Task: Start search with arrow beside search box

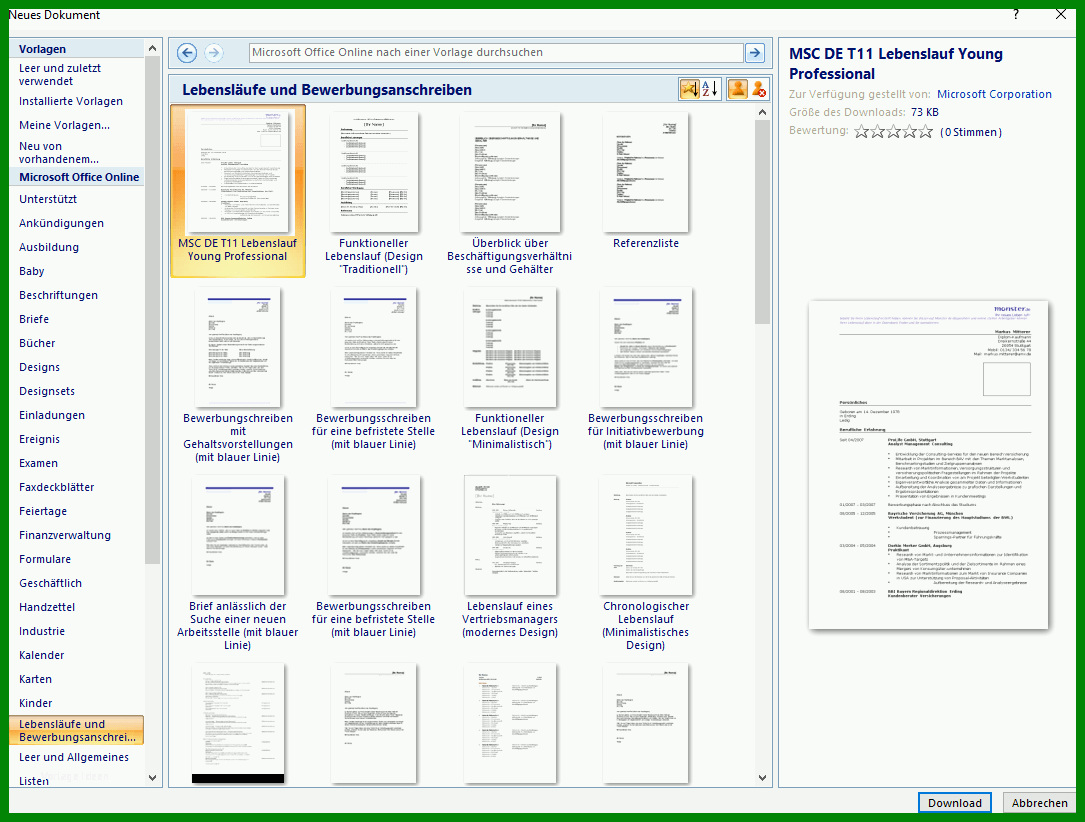Action: (755, 53)
